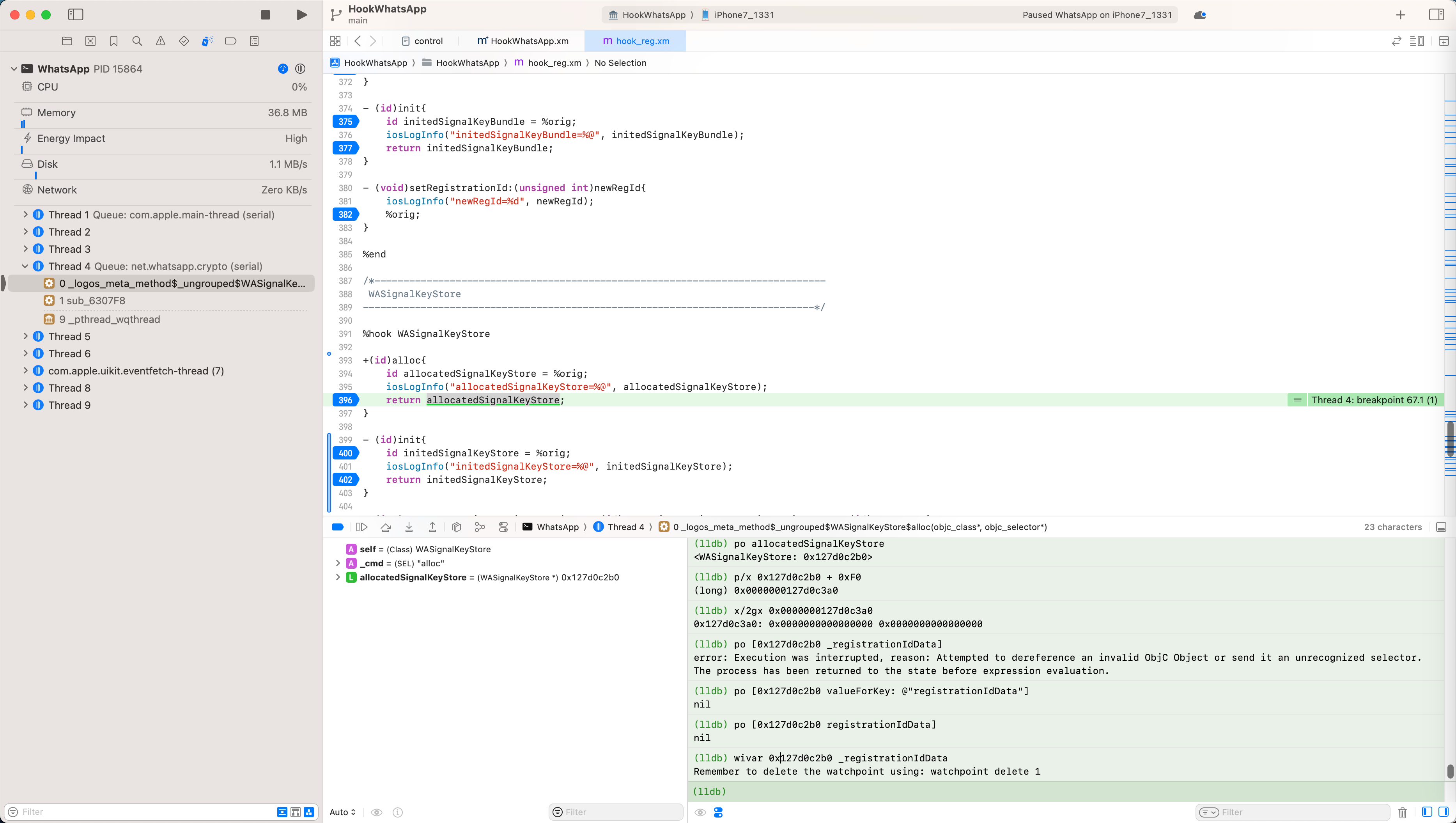Click the cloud status icon

[1200, 15]
